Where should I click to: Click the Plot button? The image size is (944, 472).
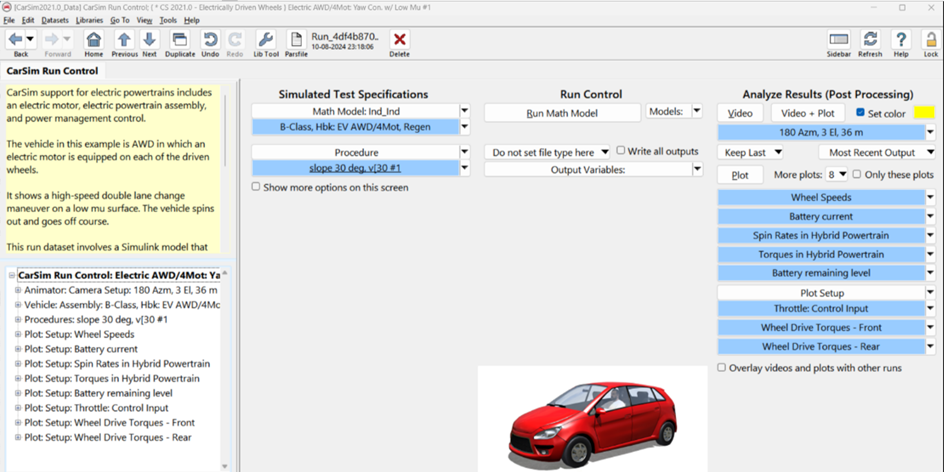pos(740,175)
